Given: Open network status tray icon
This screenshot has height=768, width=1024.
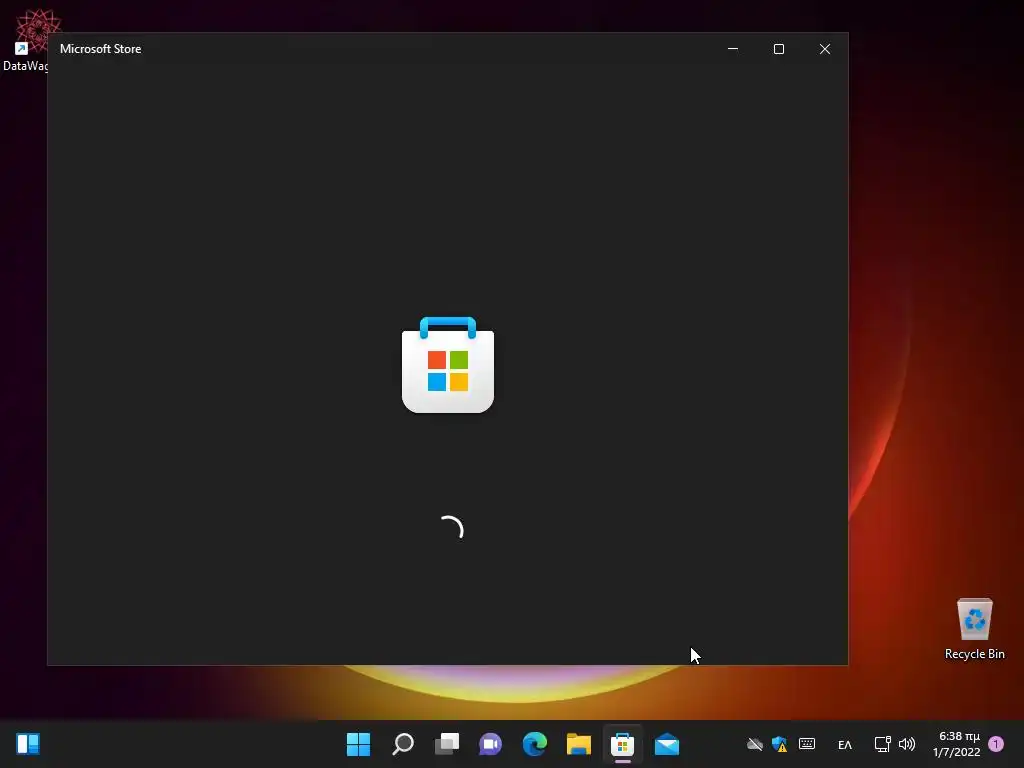Looking at the screenshot, I should (883, 744).
